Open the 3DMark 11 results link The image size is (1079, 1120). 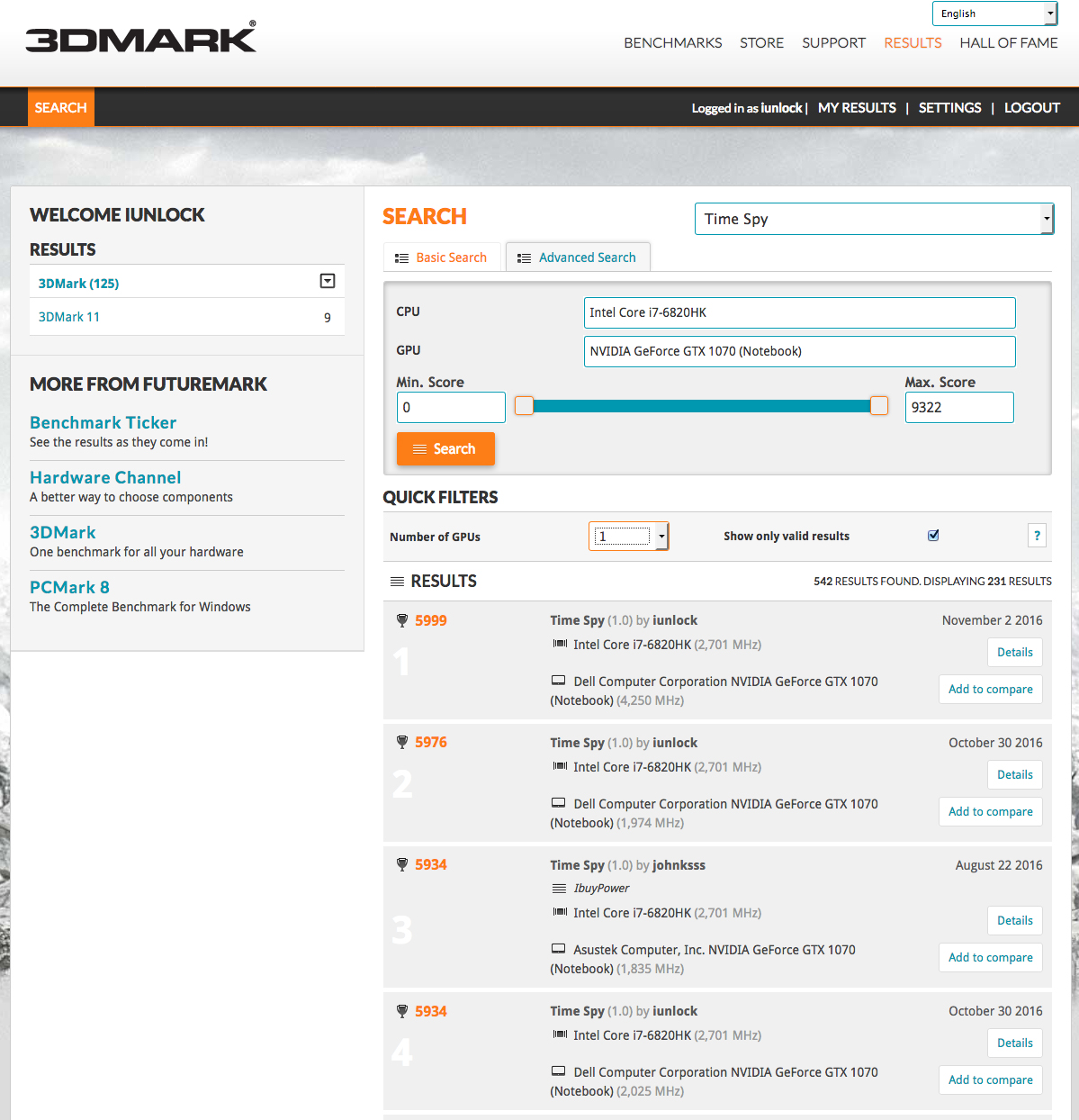pyautogui.click(x=69, y=317)
